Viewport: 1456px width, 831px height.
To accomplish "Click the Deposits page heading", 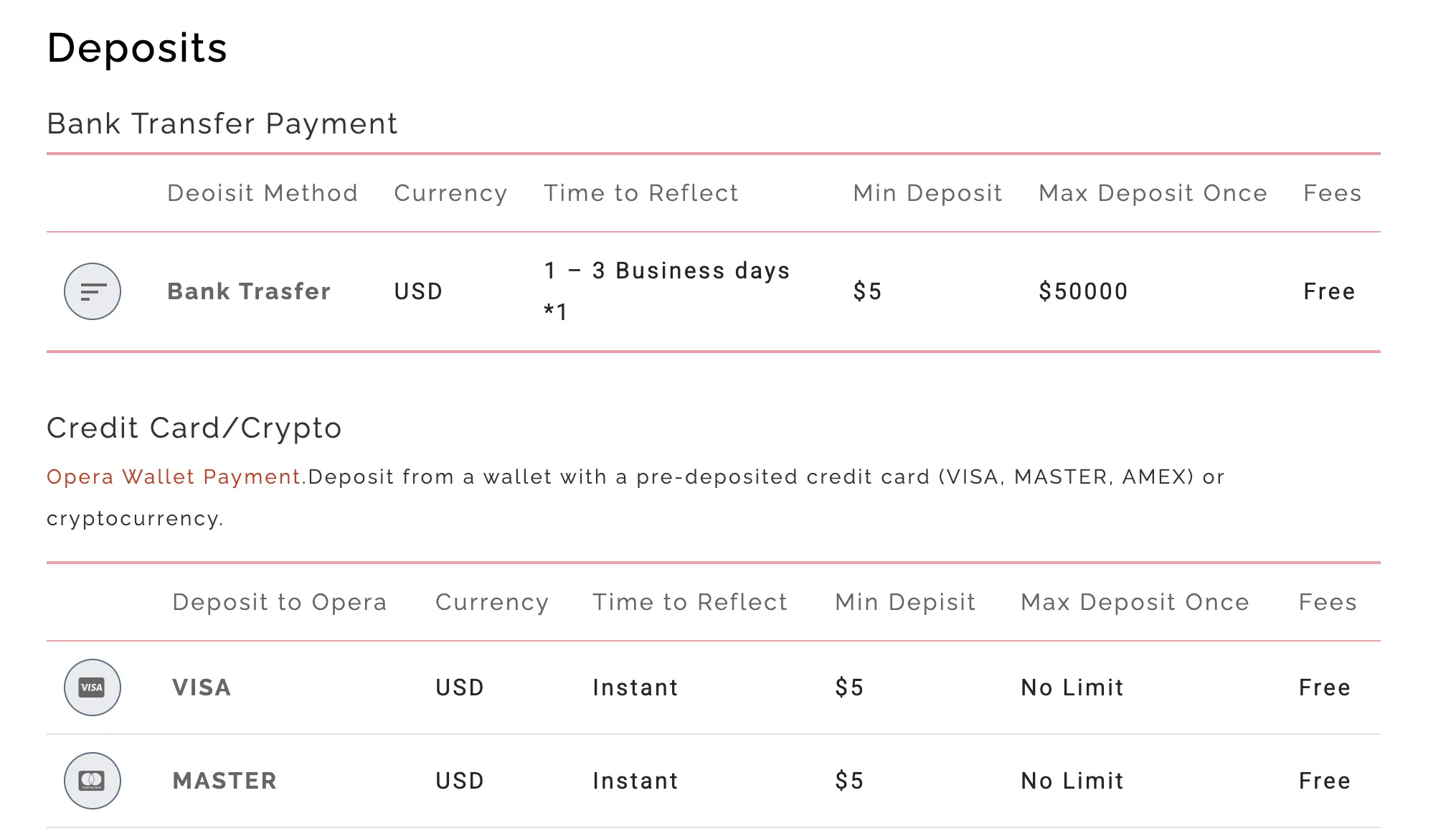I will click(137, 49).
